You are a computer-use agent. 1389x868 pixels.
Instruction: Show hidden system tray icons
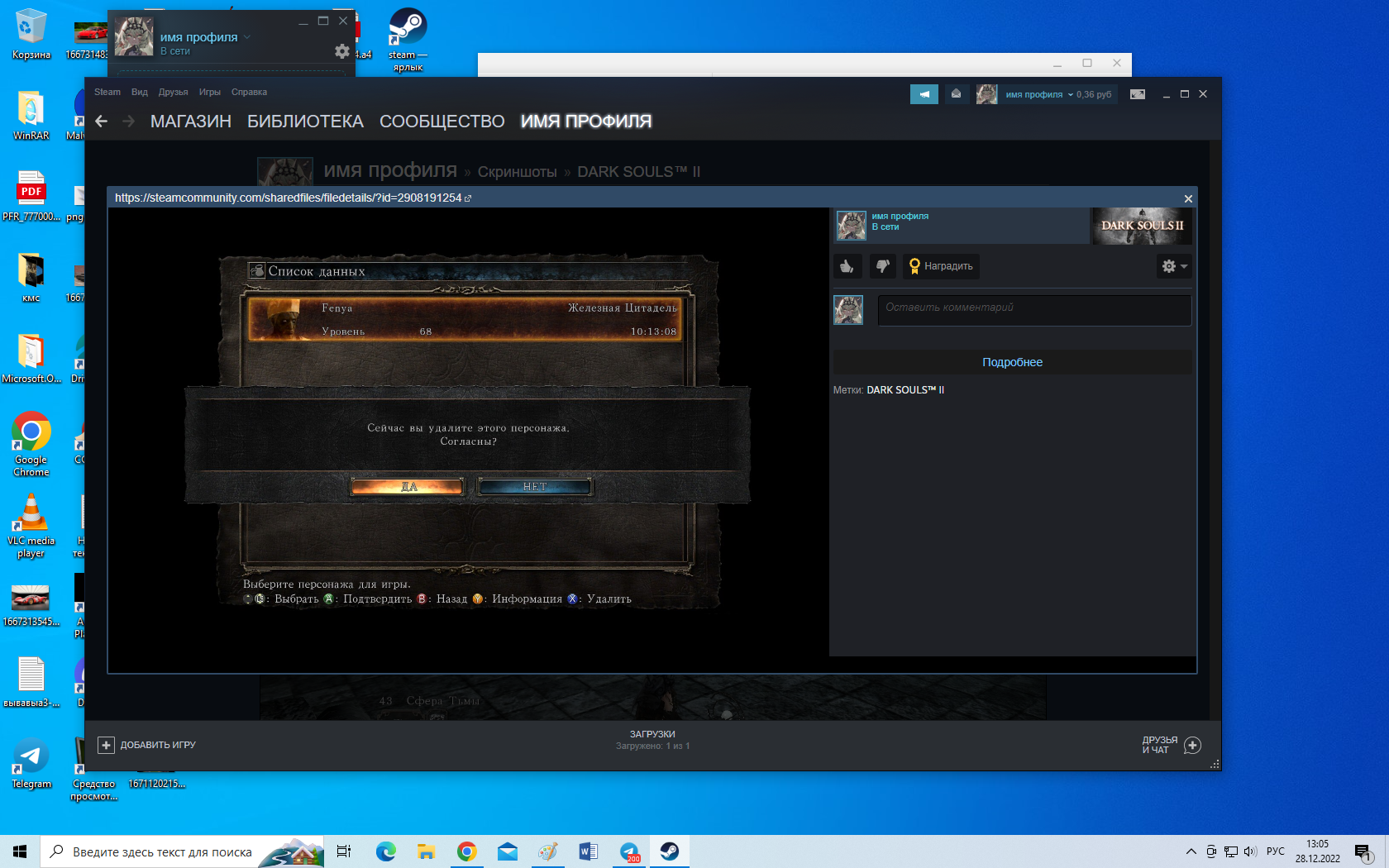pos(1191,851)
